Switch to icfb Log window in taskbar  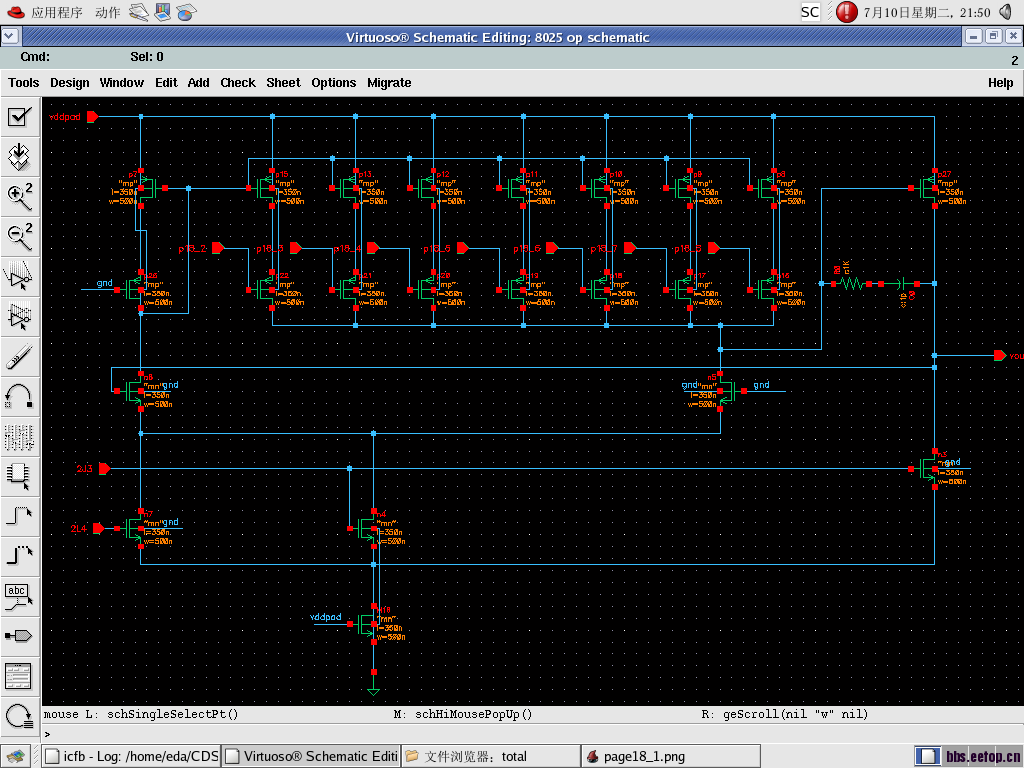point(130,756)
